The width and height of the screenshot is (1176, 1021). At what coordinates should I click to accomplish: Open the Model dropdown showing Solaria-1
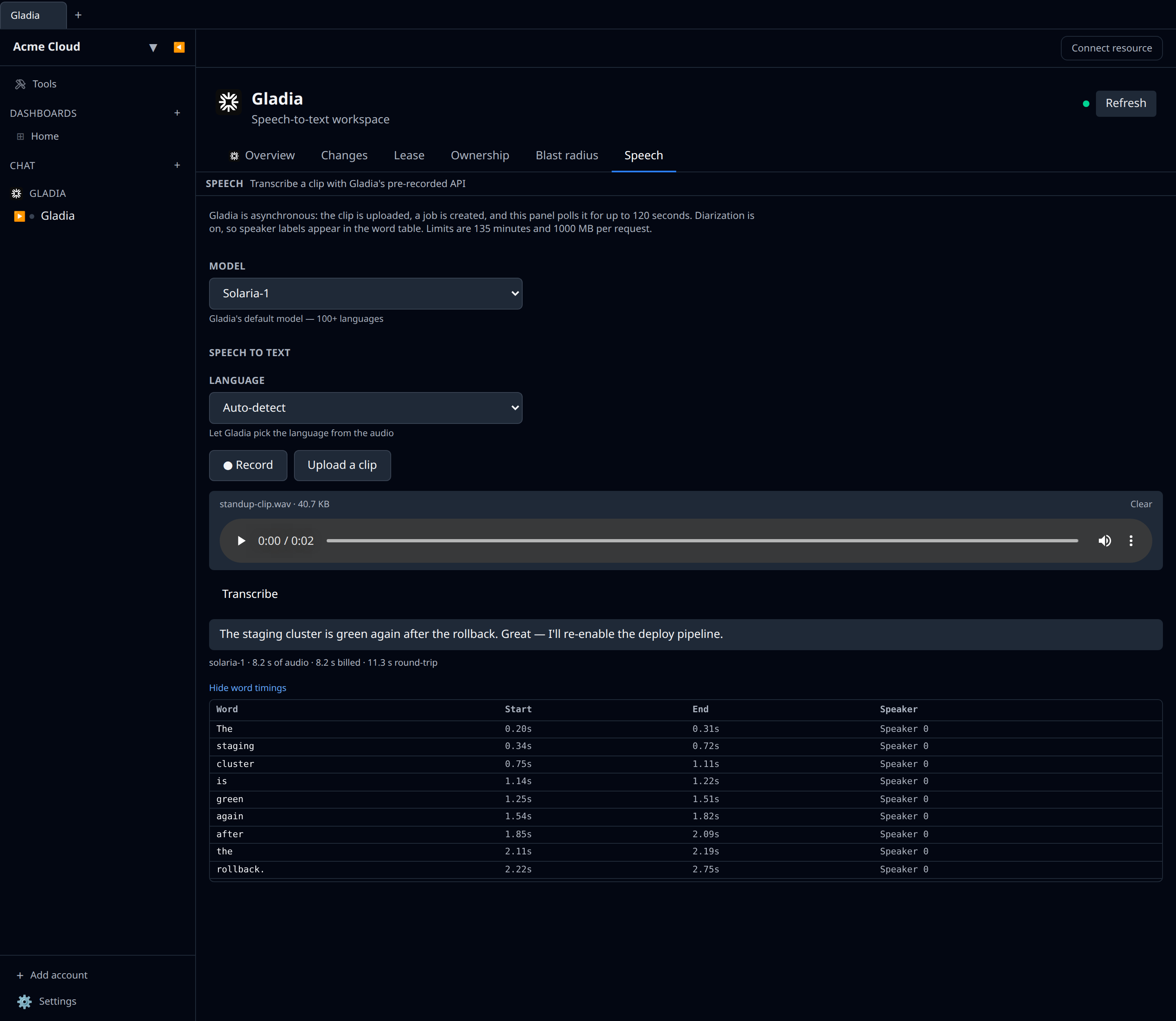(365, 293)
